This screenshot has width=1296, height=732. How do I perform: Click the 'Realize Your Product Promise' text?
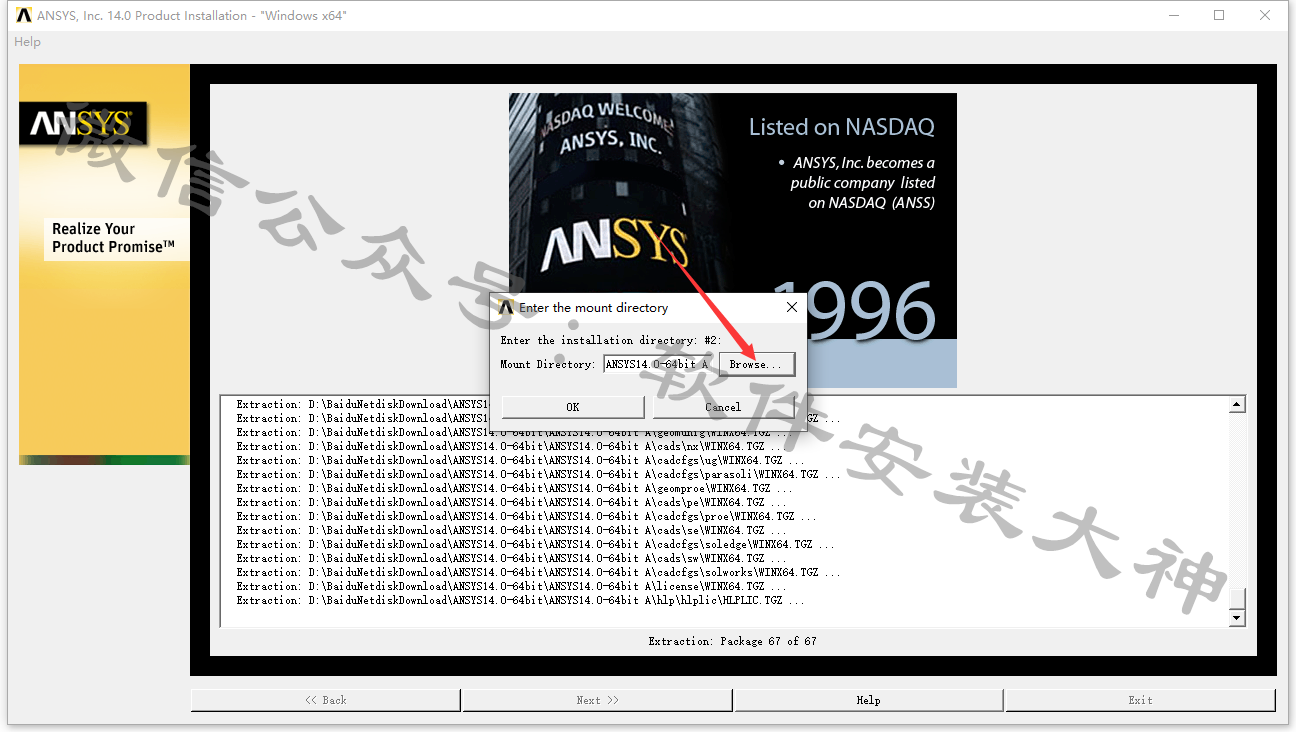[x=114, y=238]
